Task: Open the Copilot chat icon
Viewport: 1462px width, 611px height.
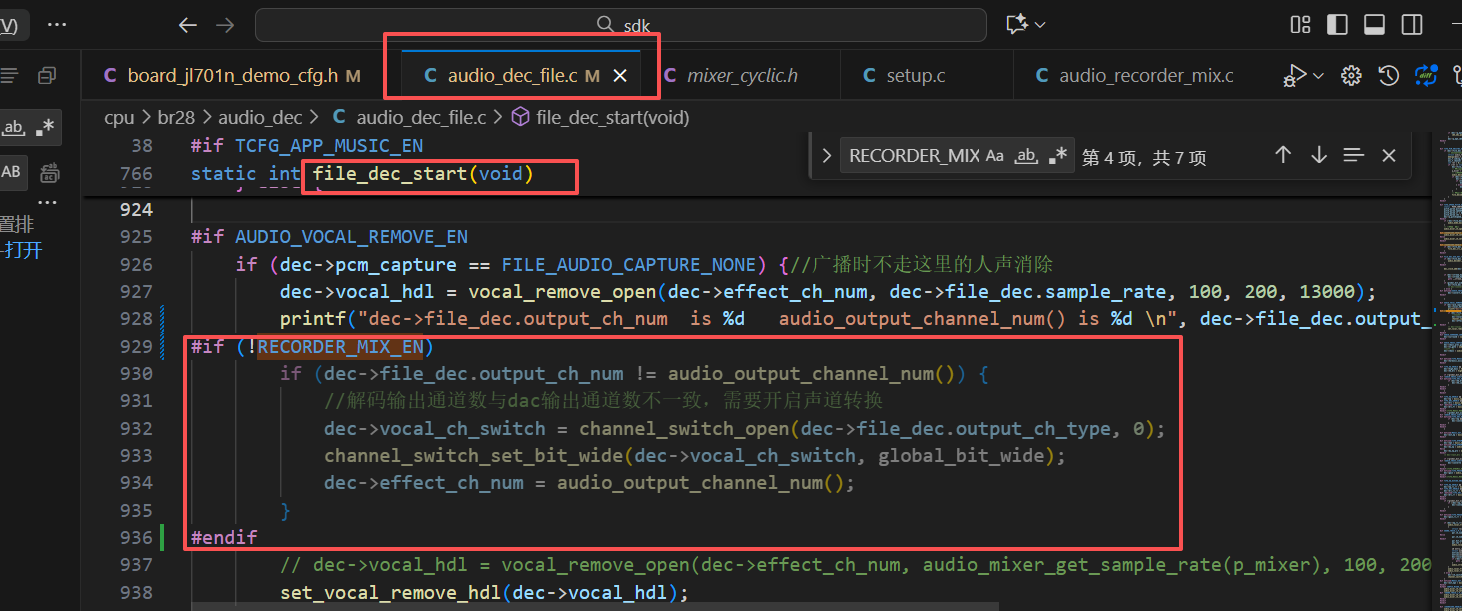Action: pos(1016,25)
